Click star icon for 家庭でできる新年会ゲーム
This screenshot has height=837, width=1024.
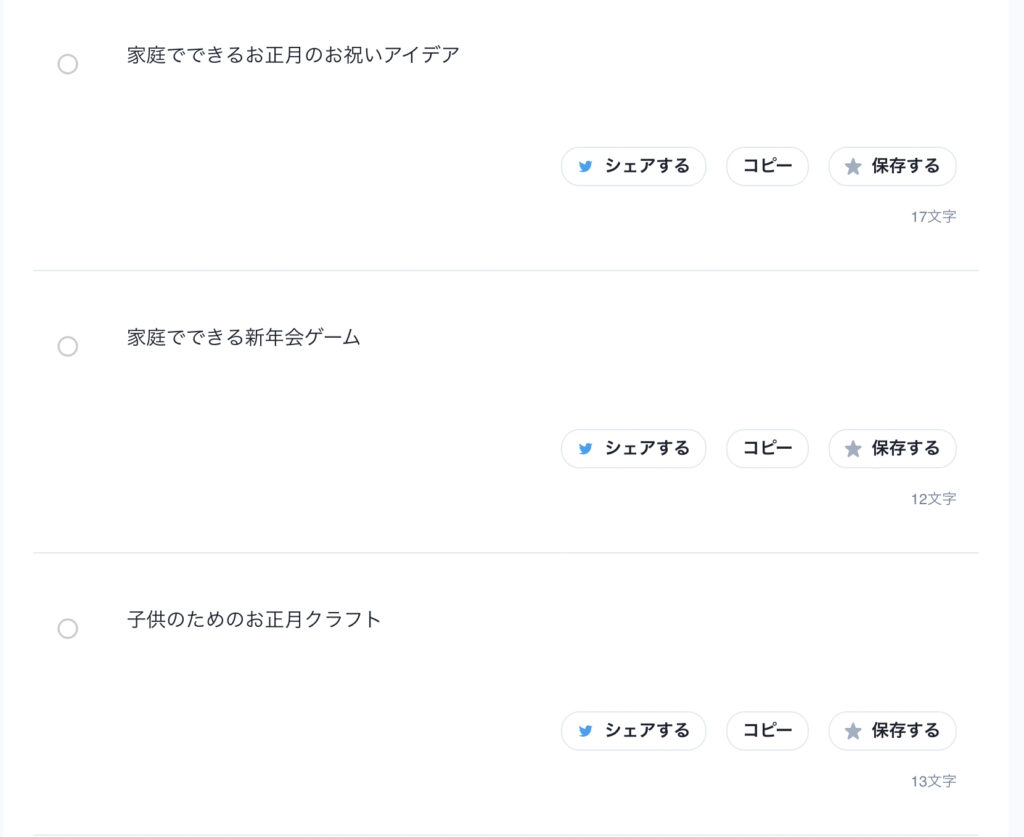point(853,449)
